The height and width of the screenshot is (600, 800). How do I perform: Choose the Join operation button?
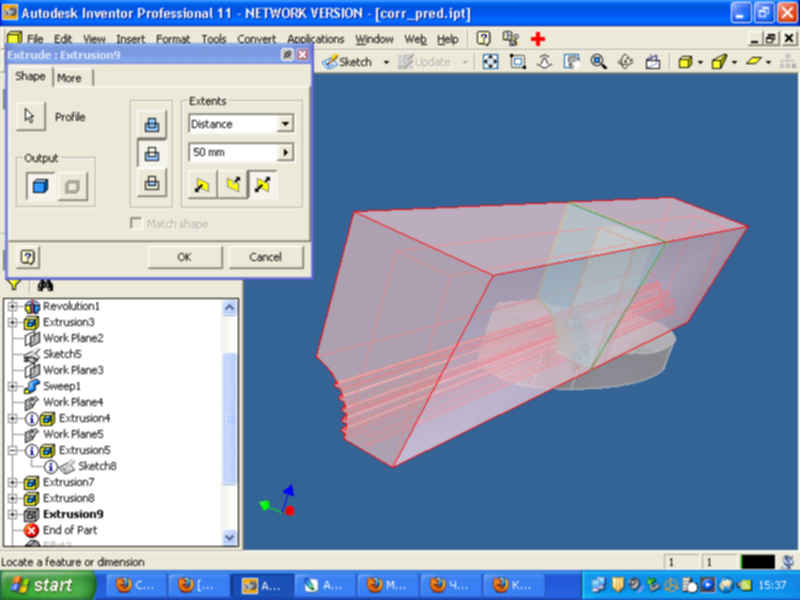pos(151,124)
